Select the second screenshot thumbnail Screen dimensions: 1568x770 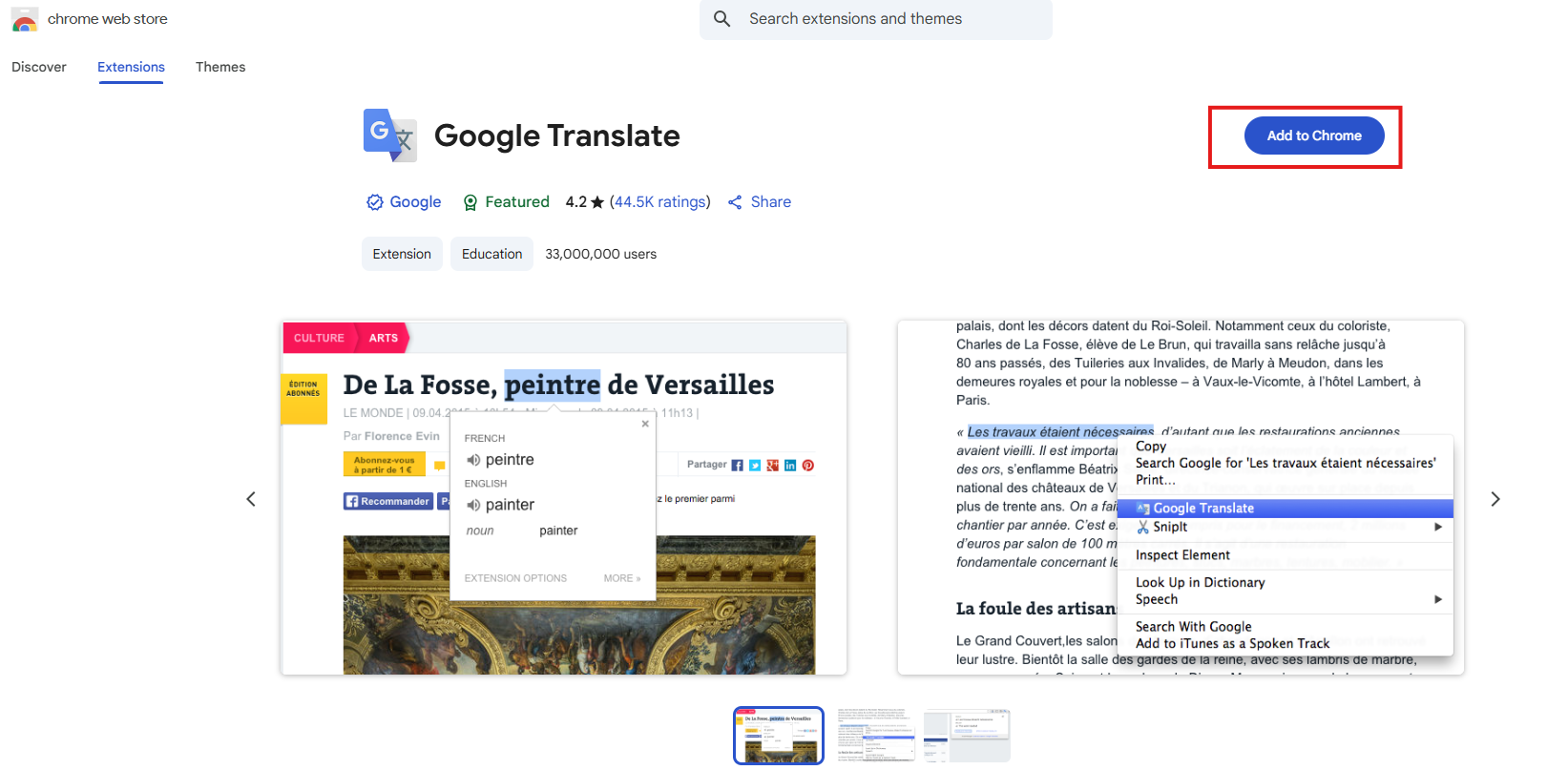[876, 736]
